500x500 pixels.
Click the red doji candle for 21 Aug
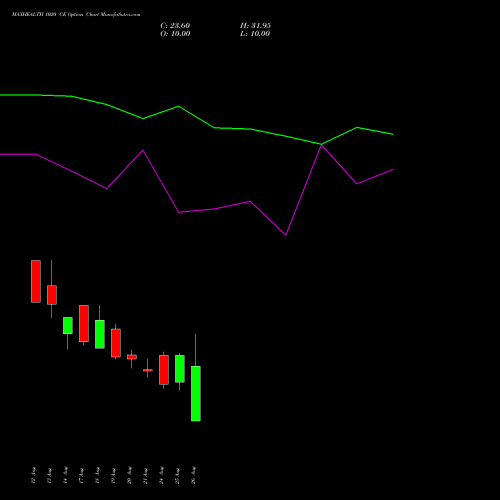tap(148, 370)
